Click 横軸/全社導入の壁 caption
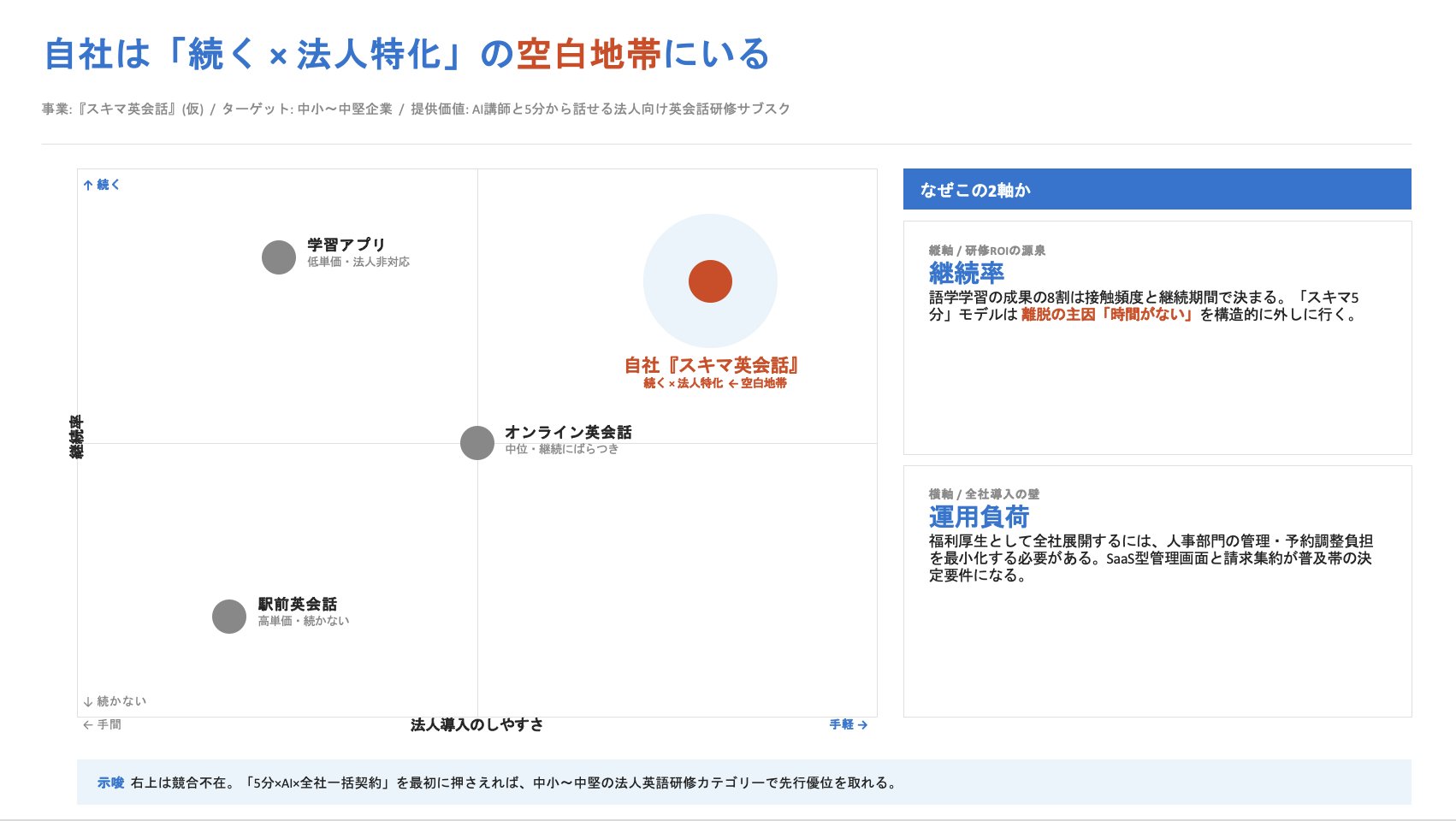1456x821 pixels. (x=985, y=494)
